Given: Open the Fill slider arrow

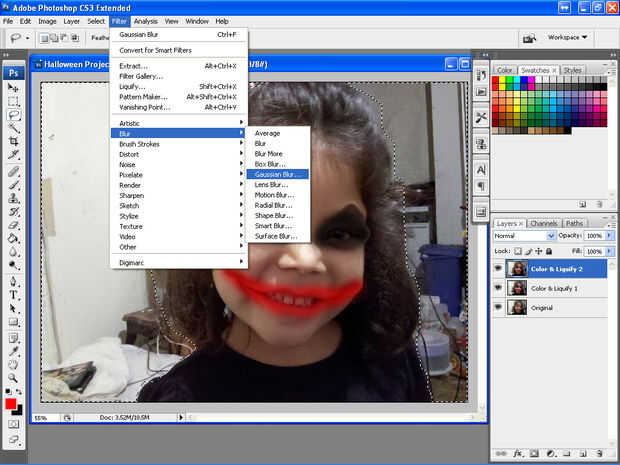Looking at the screenshot, I should [609, 251].
